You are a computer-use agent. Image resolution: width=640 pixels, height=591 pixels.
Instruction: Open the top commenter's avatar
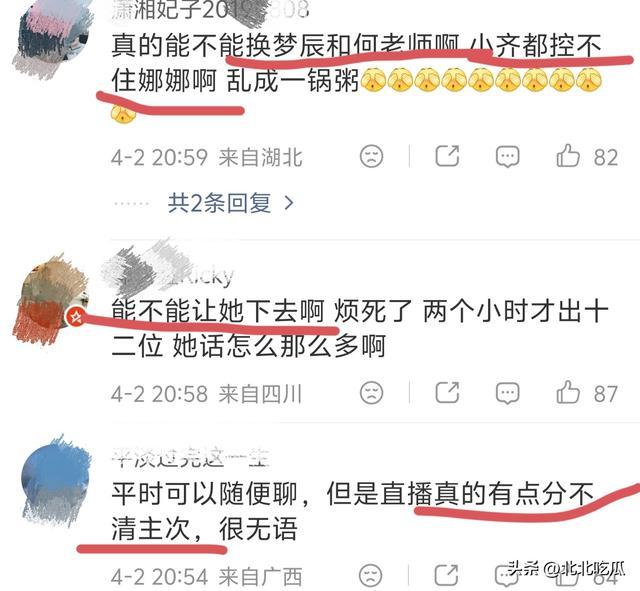pos(51,40)
